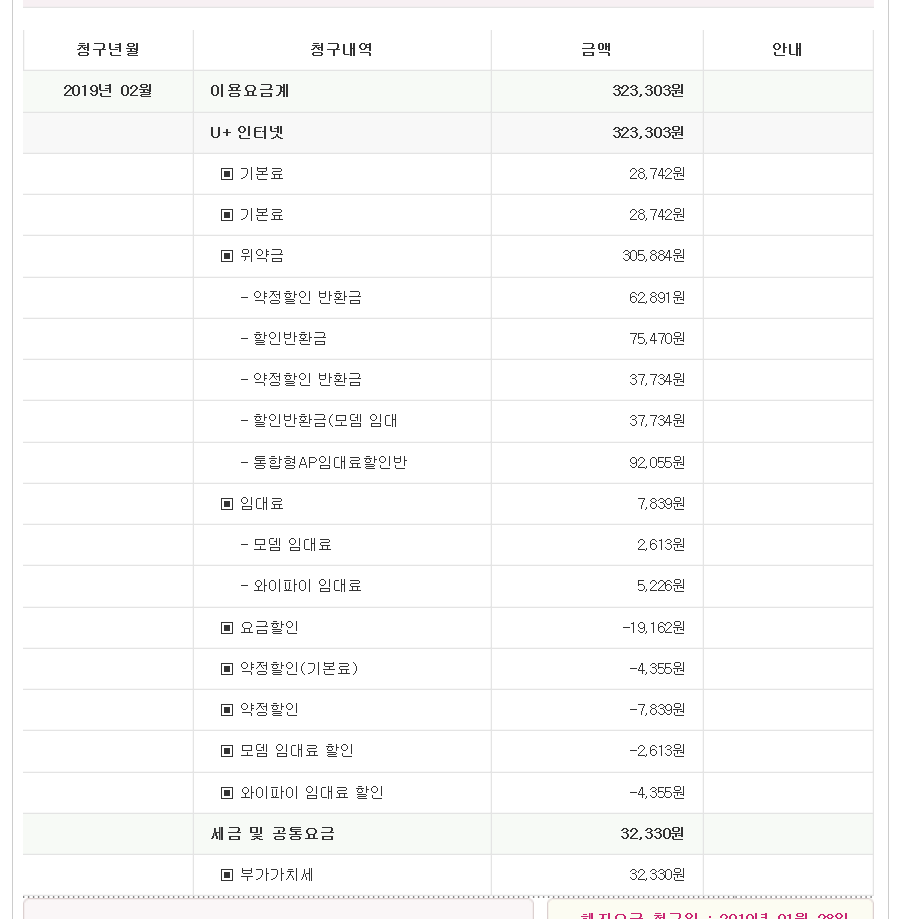This screenshot has width=897, height=919.
Task: Click the square icon before 모뎀 임대료 할인
Action: coord(227,751)
